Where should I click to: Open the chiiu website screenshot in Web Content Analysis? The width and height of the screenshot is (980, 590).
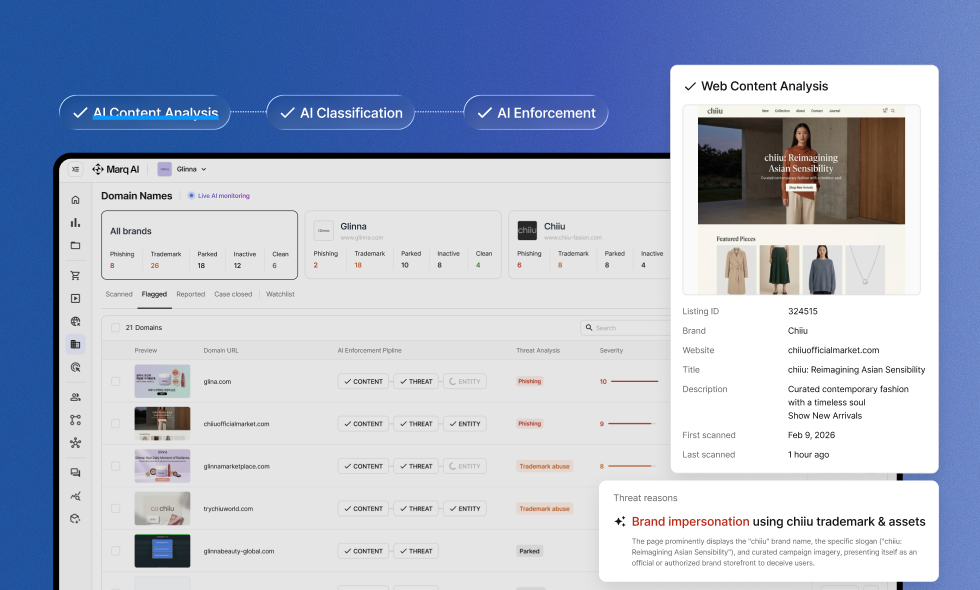tap(801, 200)
